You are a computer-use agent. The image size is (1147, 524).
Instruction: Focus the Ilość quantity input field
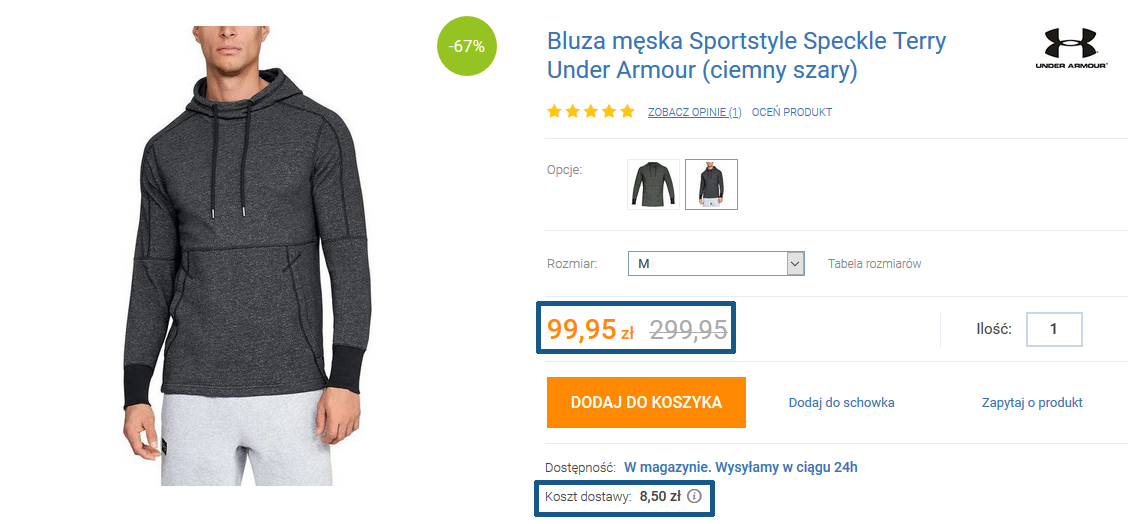coord(1053,329)
